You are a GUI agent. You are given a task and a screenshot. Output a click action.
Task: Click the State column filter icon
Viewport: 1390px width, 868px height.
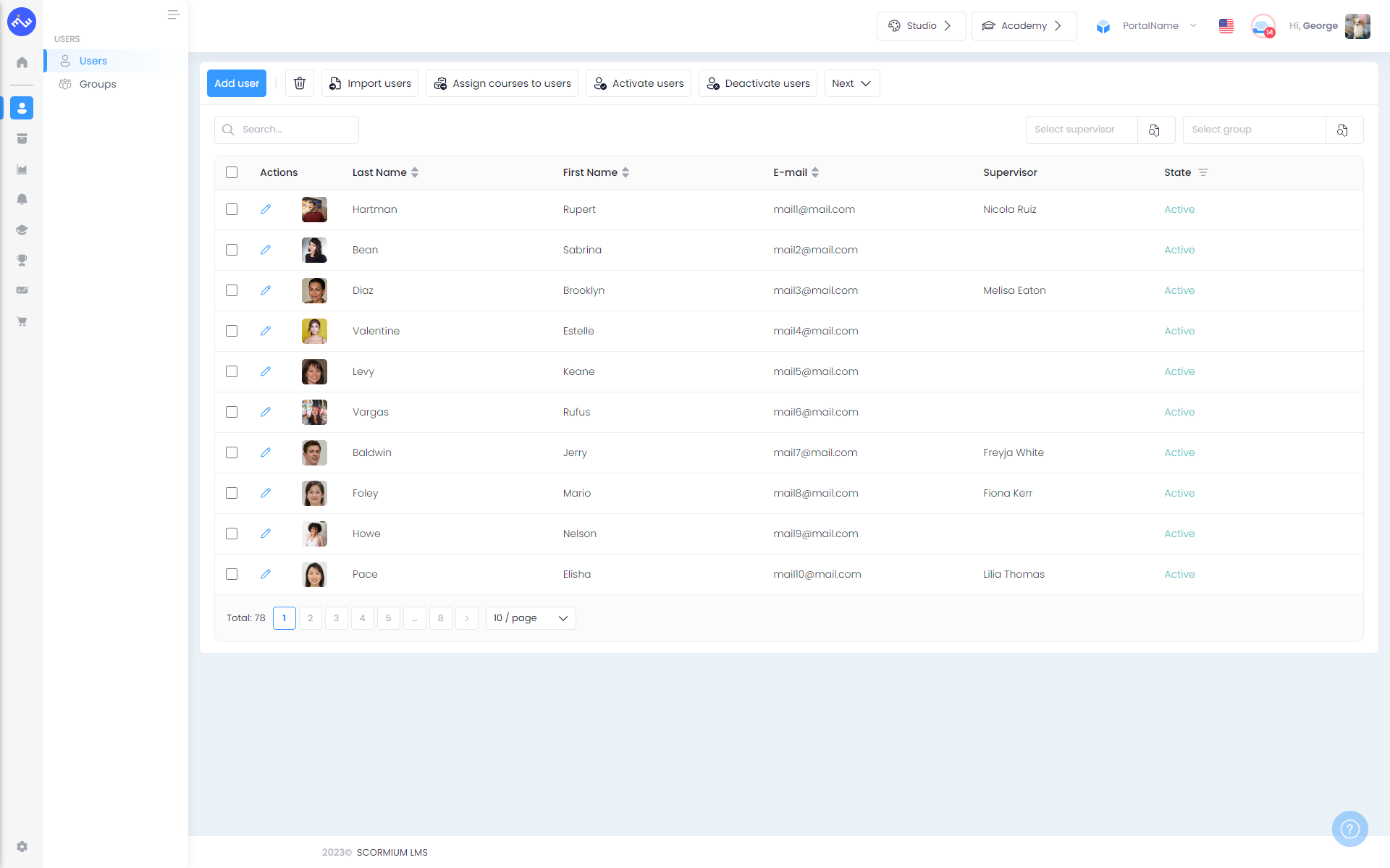point(1203,172)
